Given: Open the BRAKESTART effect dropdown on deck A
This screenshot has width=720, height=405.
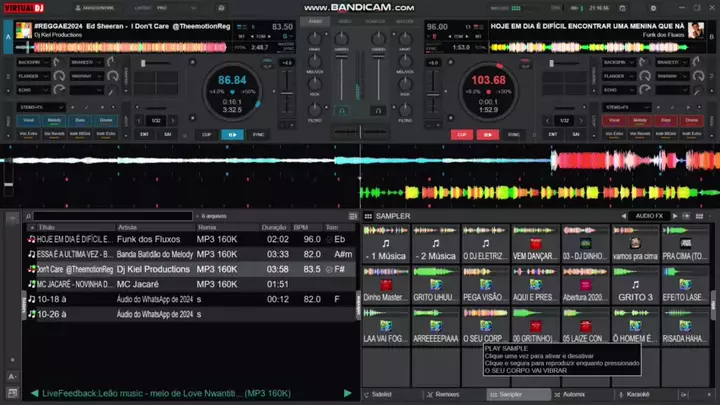Looking at the screenshot, I should point(86,62).
